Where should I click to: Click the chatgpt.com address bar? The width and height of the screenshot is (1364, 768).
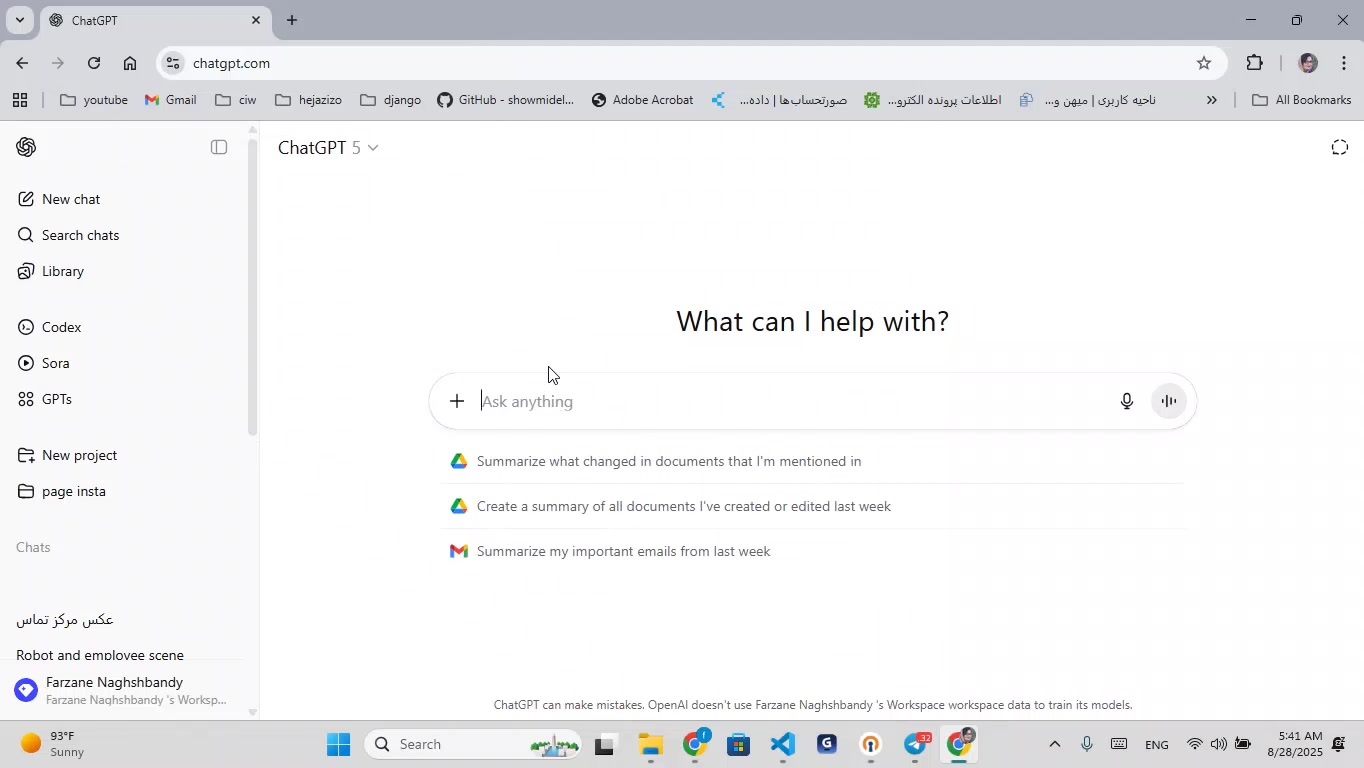pos(690,63)
